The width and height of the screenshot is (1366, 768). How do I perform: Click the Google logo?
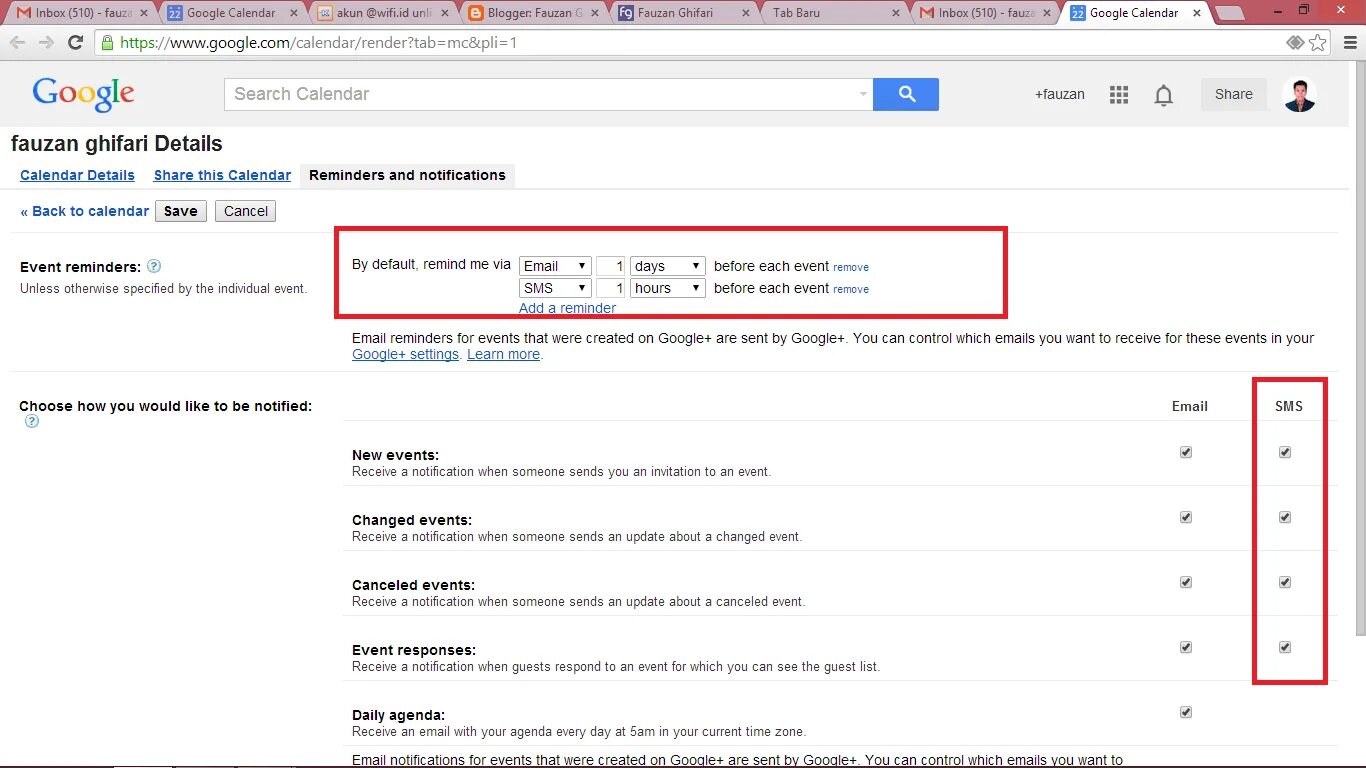point(83,94)
